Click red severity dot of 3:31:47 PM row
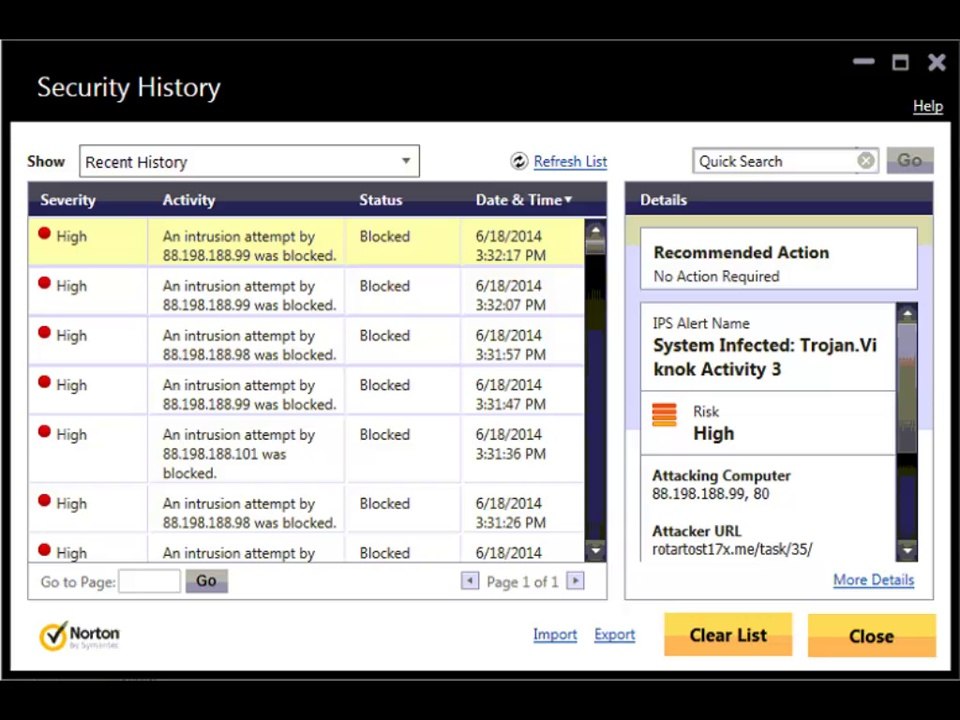960x720 pixels. point(44,382)
